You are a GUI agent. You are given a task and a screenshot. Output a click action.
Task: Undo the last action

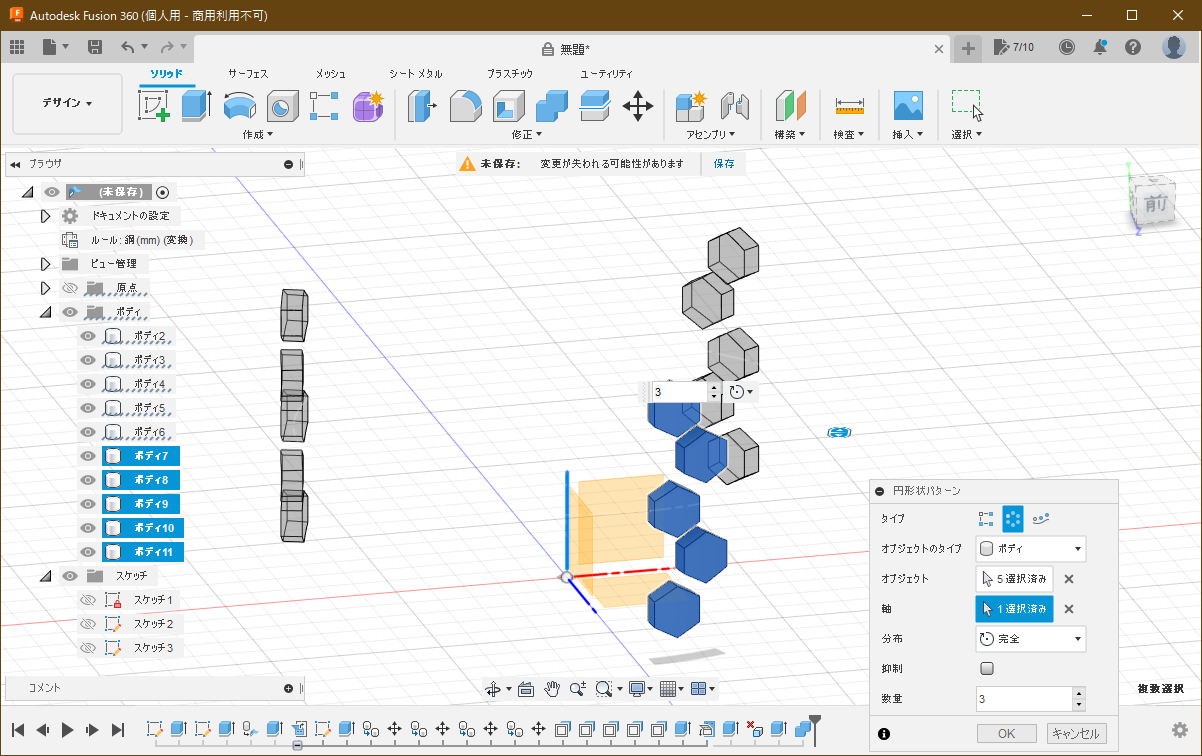127,47
